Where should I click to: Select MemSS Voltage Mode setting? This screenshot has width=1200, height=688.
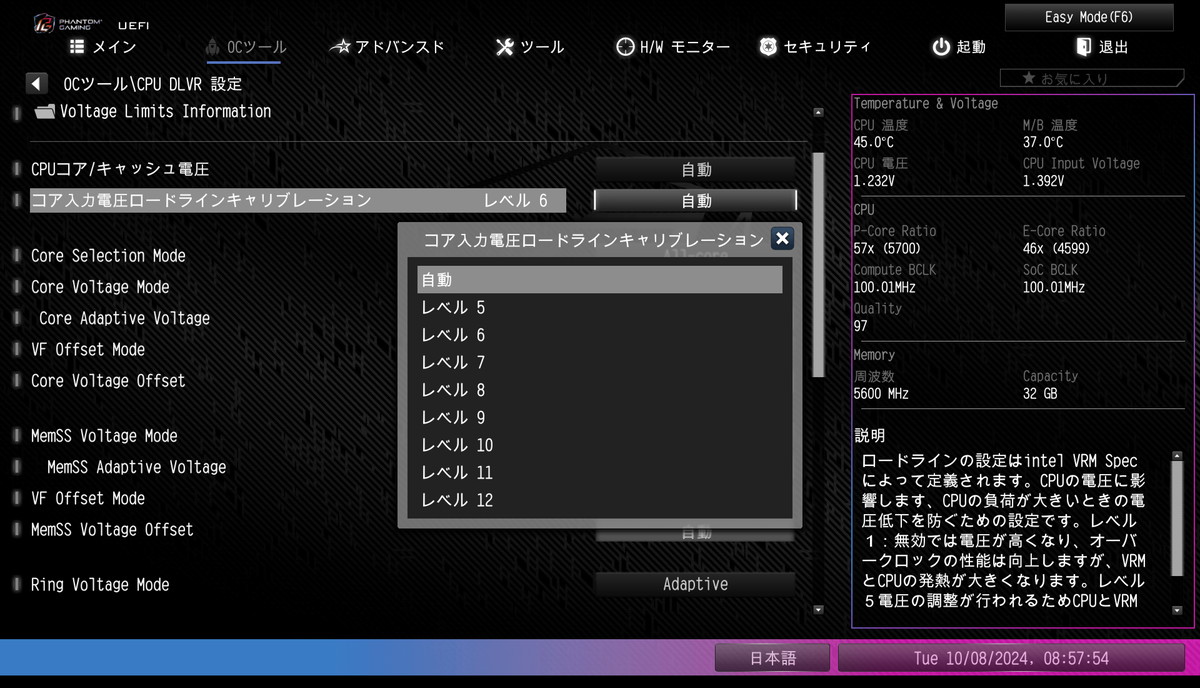tap(104, 436)
